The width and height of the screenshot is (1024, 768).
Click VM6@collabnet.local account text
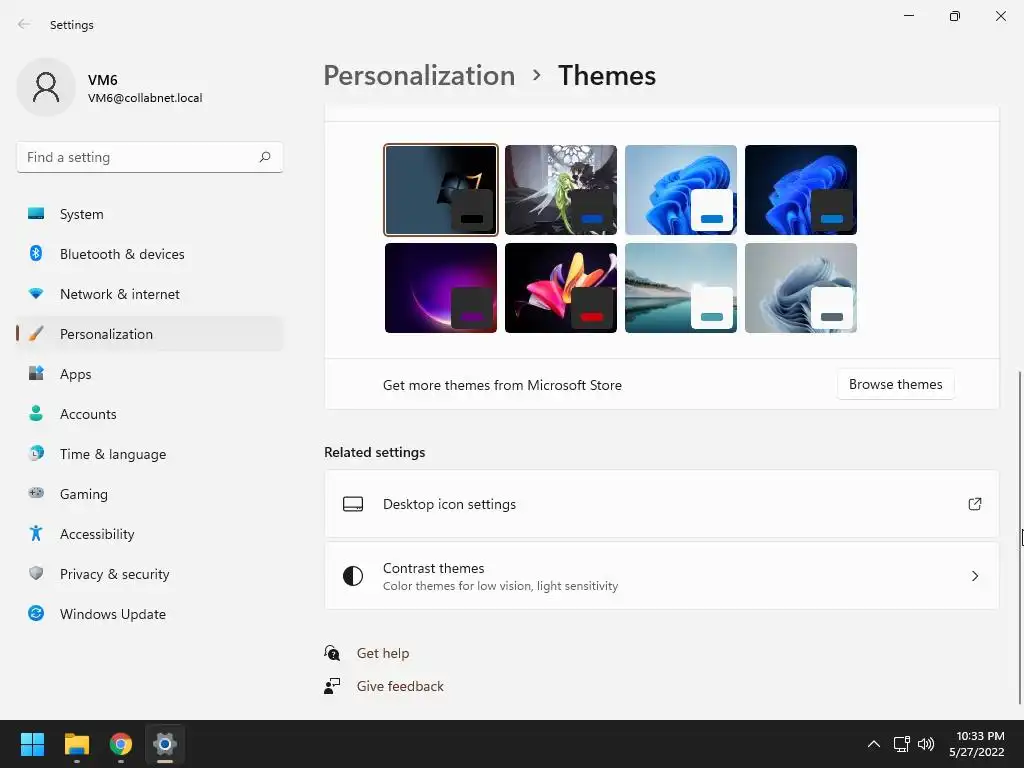pos(145,98)
